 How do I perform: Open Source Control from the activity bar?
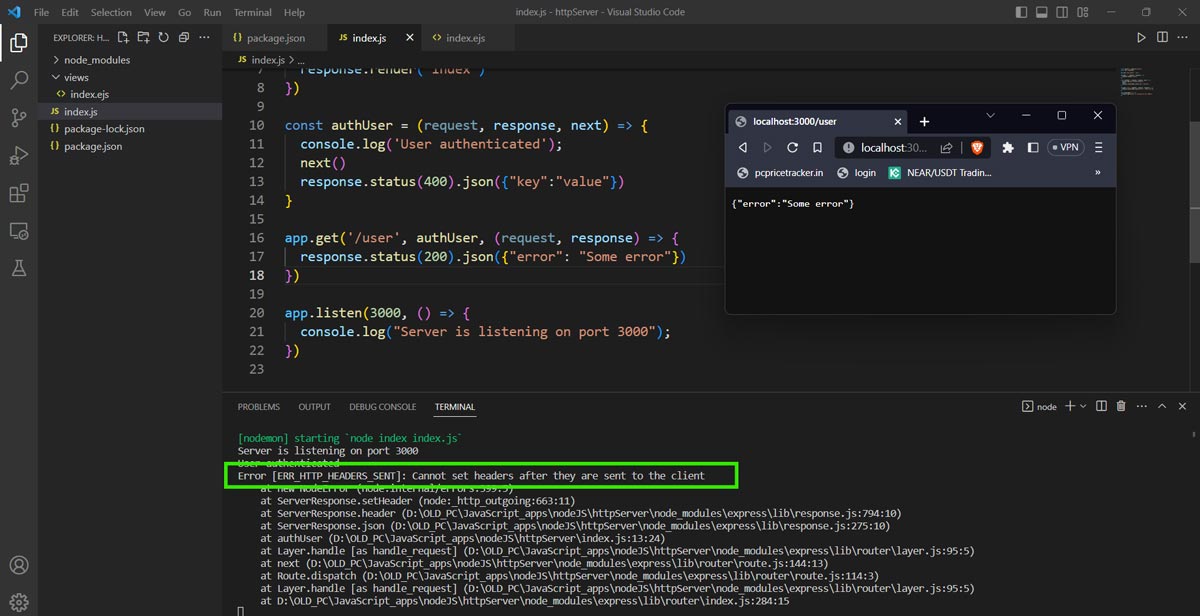pyautogui.click(x=18, y=118)
